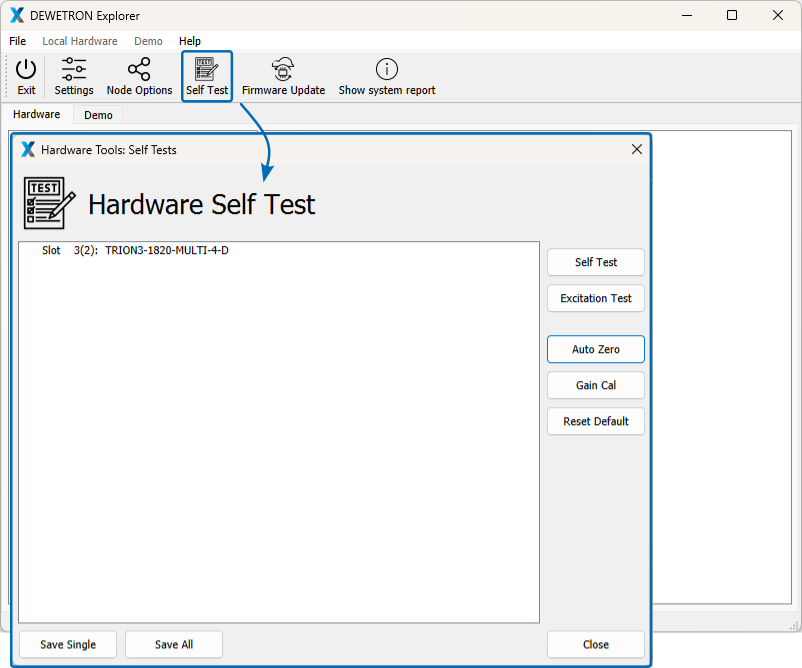Minimize the DEWETRON Explorer window
Image resolution: width=802 pixels, height=668 pixels.
687,15
